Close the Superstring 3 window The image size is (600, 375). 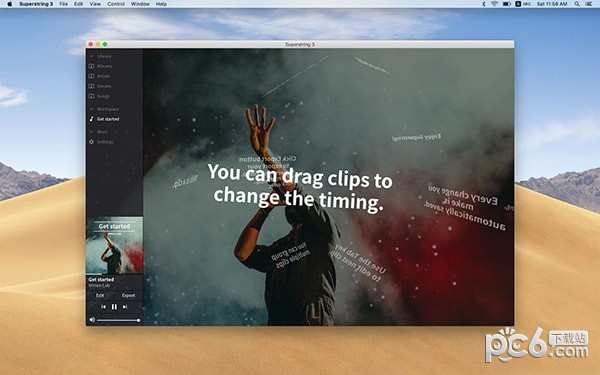pos(91,44)
